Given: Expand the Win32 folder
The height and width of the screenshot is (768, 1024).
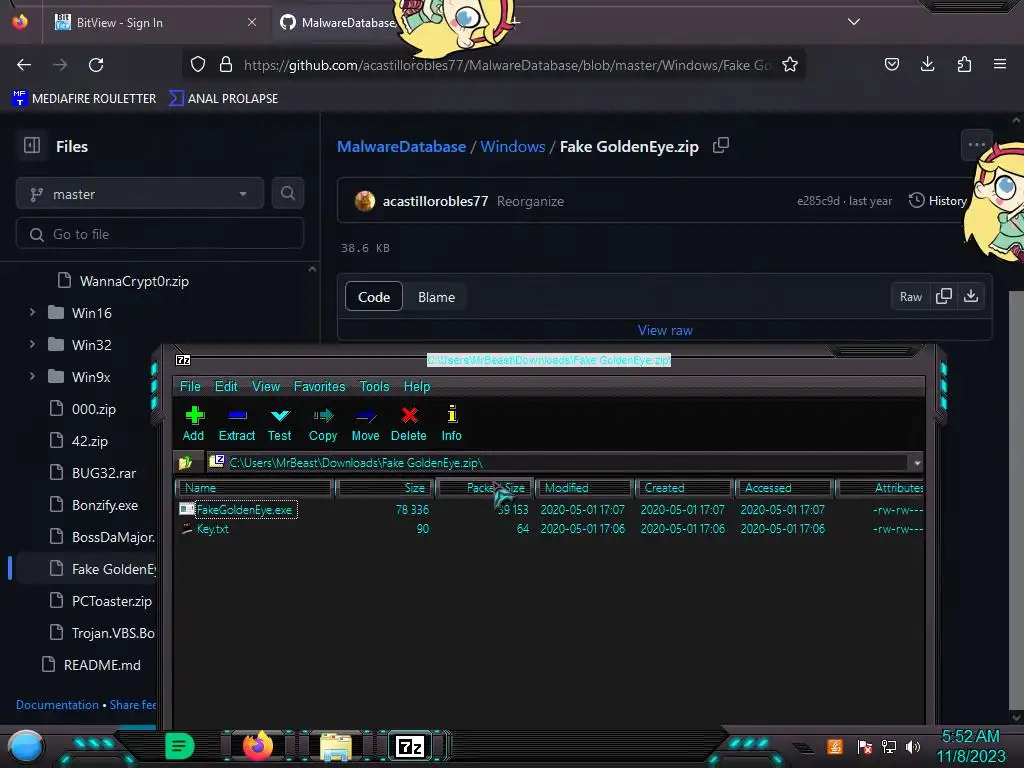Looking at the screenshot, I should pyautogui.click(x=32, y=344).
